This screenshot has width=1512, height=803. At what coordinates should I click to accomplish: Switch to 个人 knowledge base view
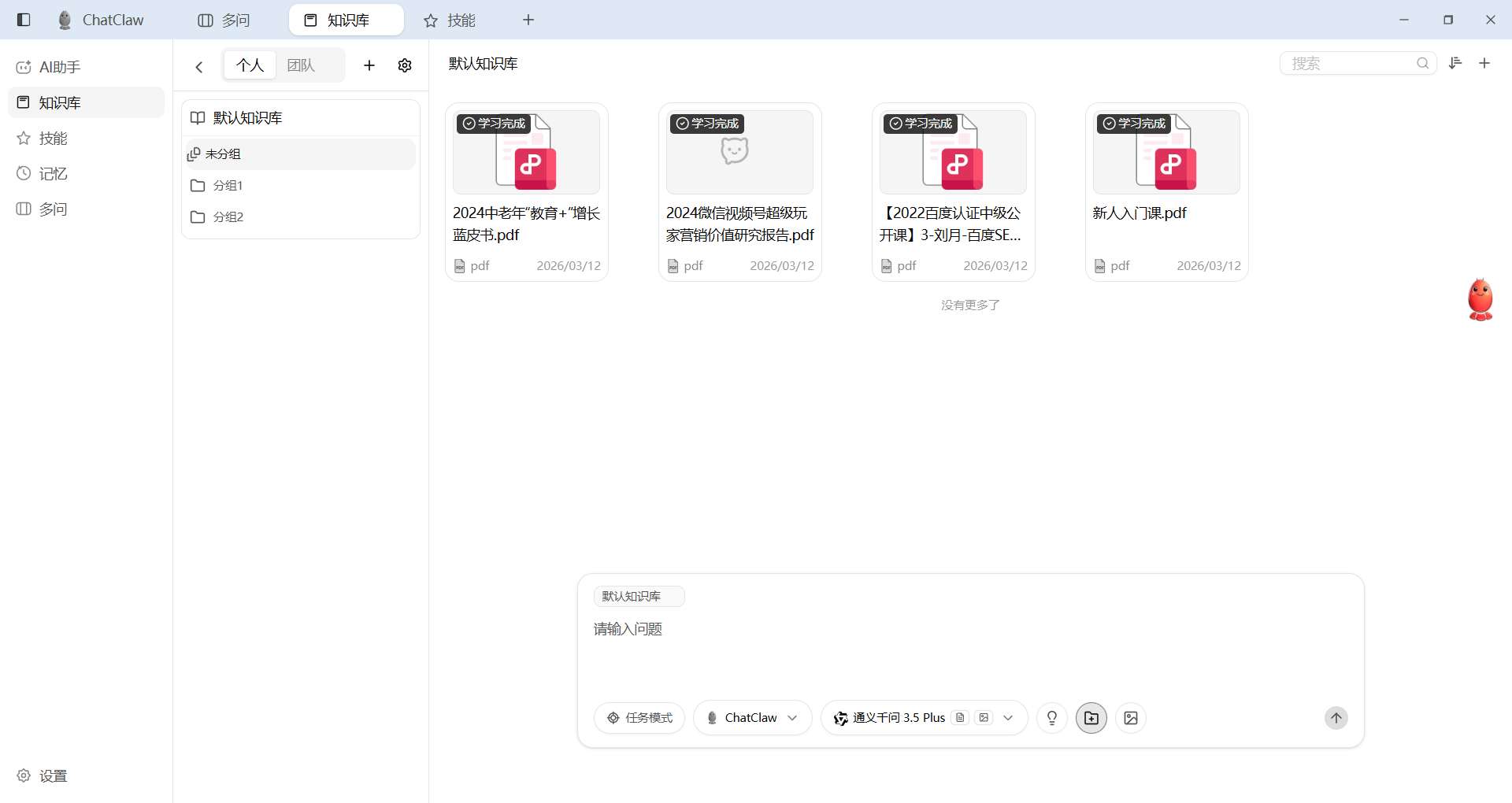(250, 65)
